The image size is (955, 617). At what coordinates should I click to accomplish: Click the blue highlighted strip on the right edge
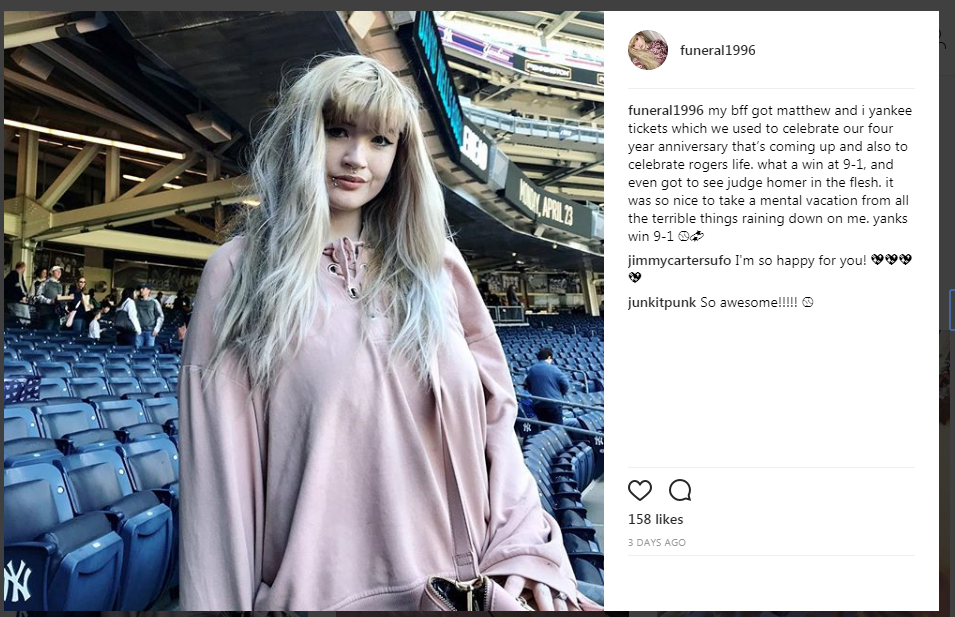tap(951, 311)
